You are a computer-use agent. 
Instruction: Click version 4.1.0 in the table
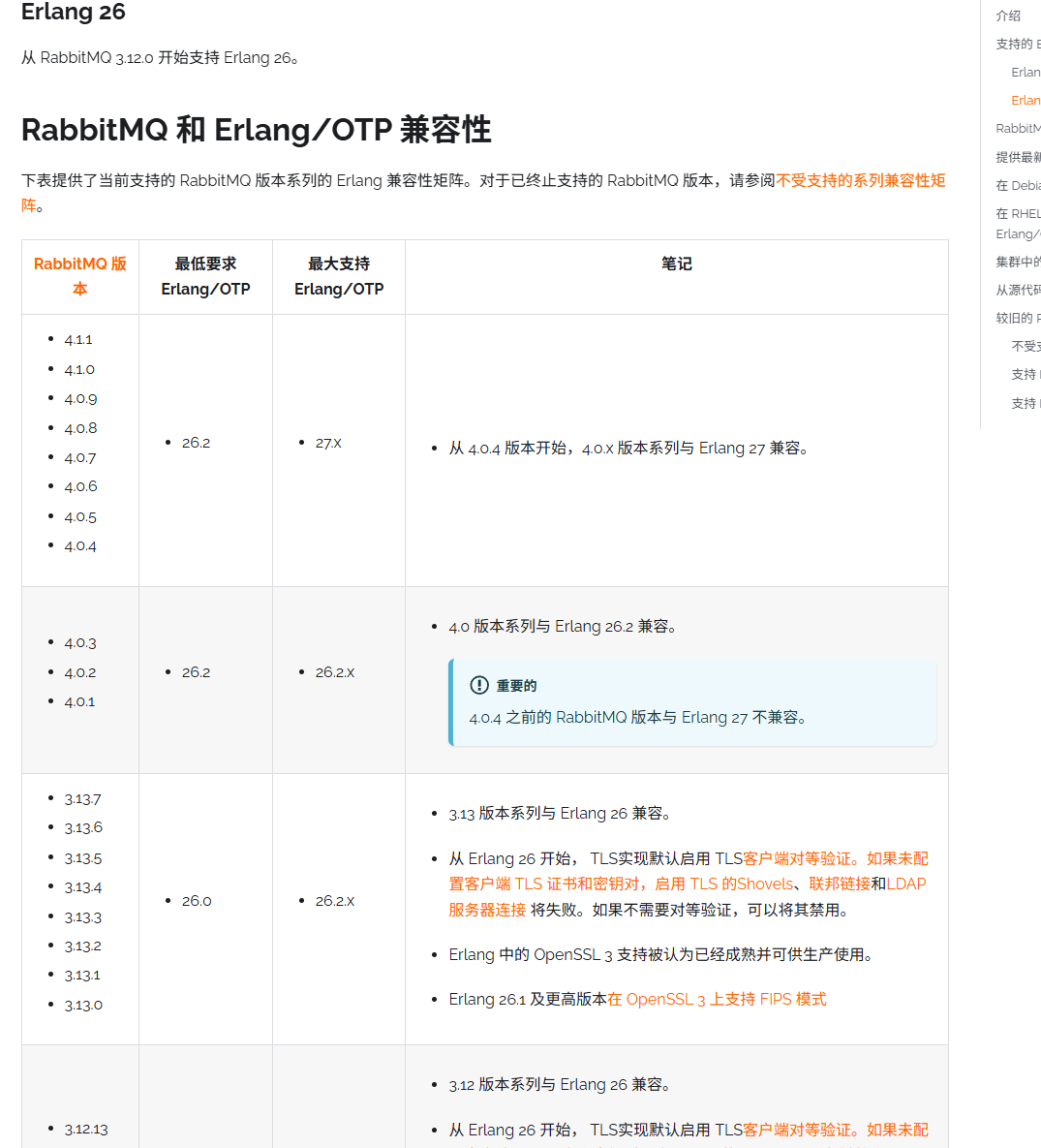click(79, 370)
